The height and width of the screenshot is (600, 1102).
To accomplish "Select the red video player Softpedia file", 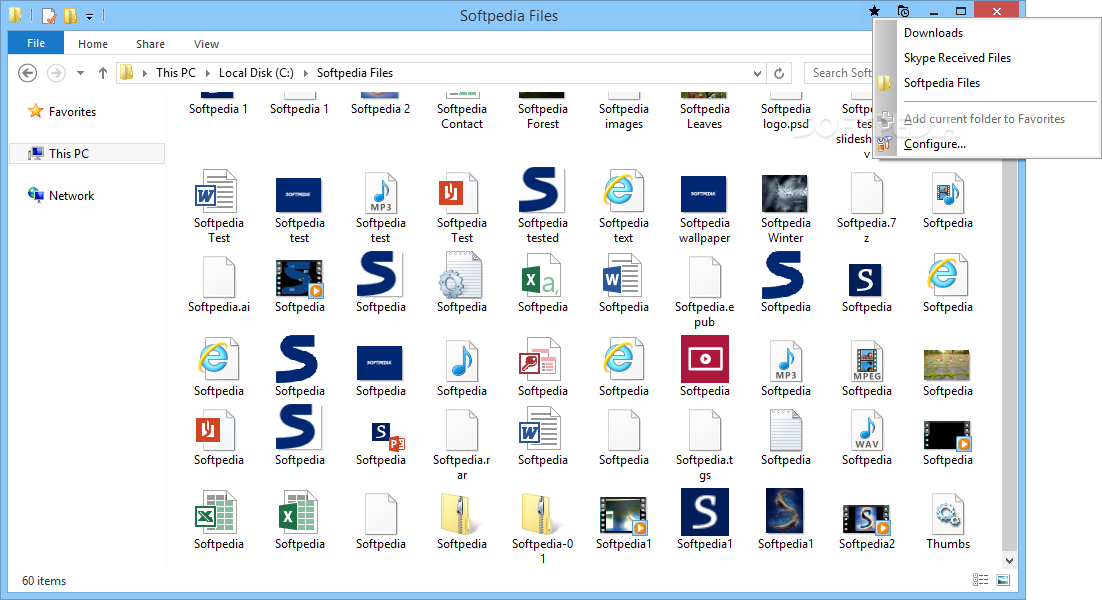I will tap(704, 367).
